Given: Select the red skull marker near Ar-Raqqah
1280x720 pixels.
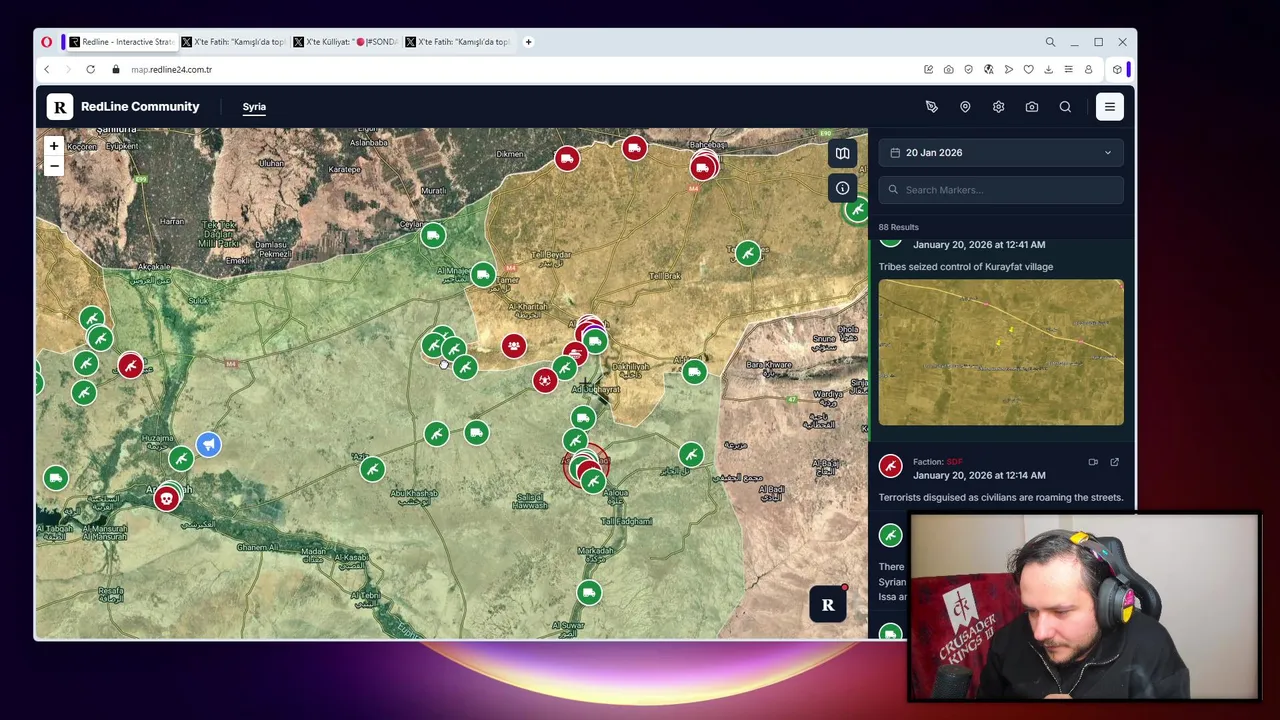Looking at the screenshot, I should (167, 497).
